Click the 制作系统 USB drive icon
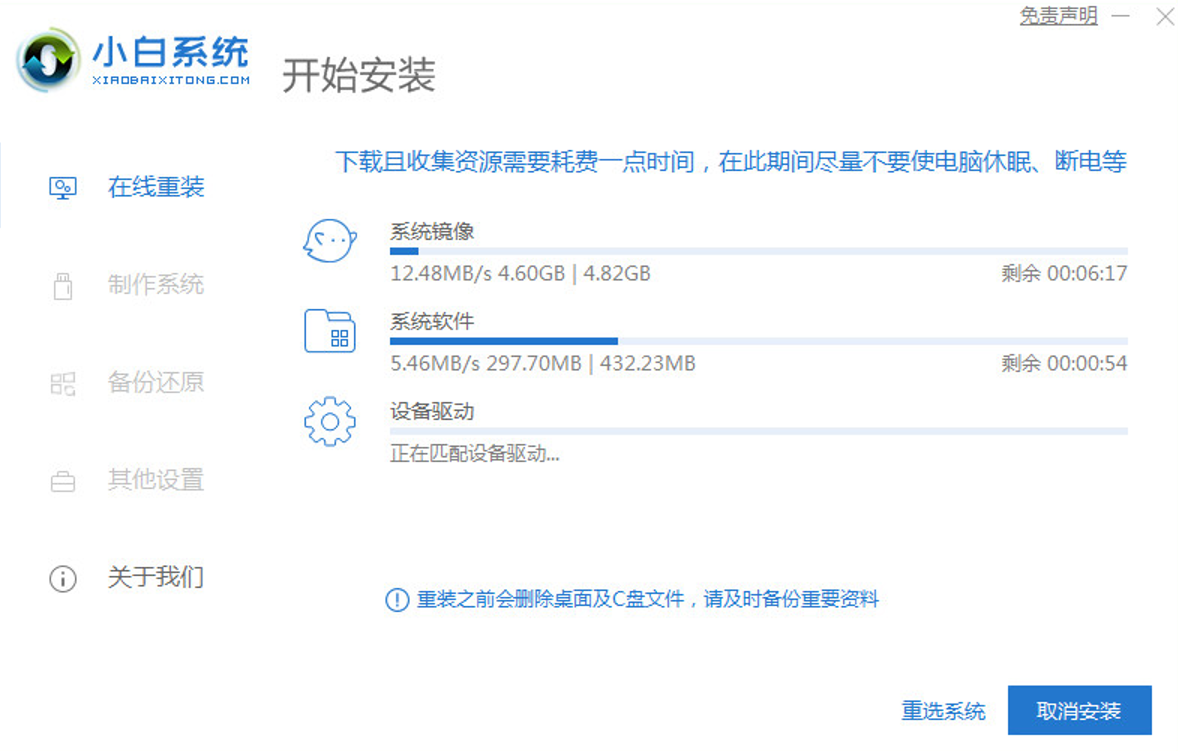Viewport: 1178px width, 751px height. click(63, 286)
